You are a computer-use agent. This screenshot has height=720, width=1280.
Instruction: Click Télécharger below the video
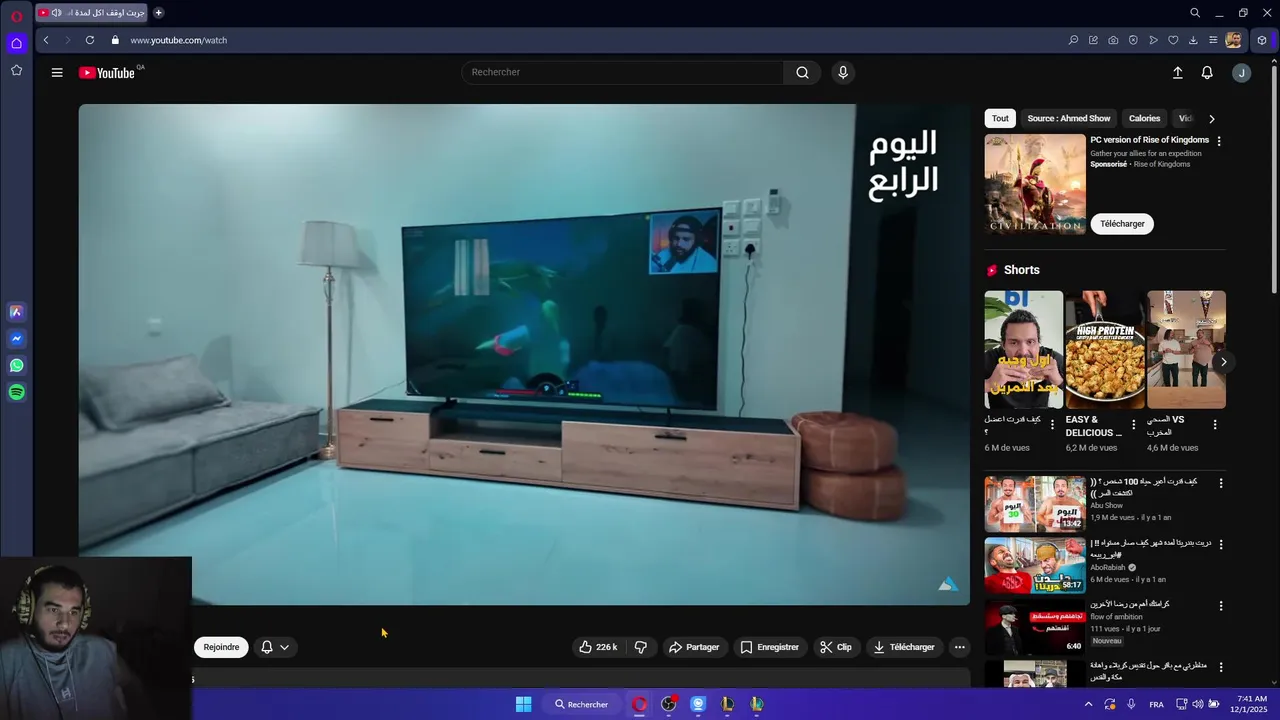click(904, 647)
